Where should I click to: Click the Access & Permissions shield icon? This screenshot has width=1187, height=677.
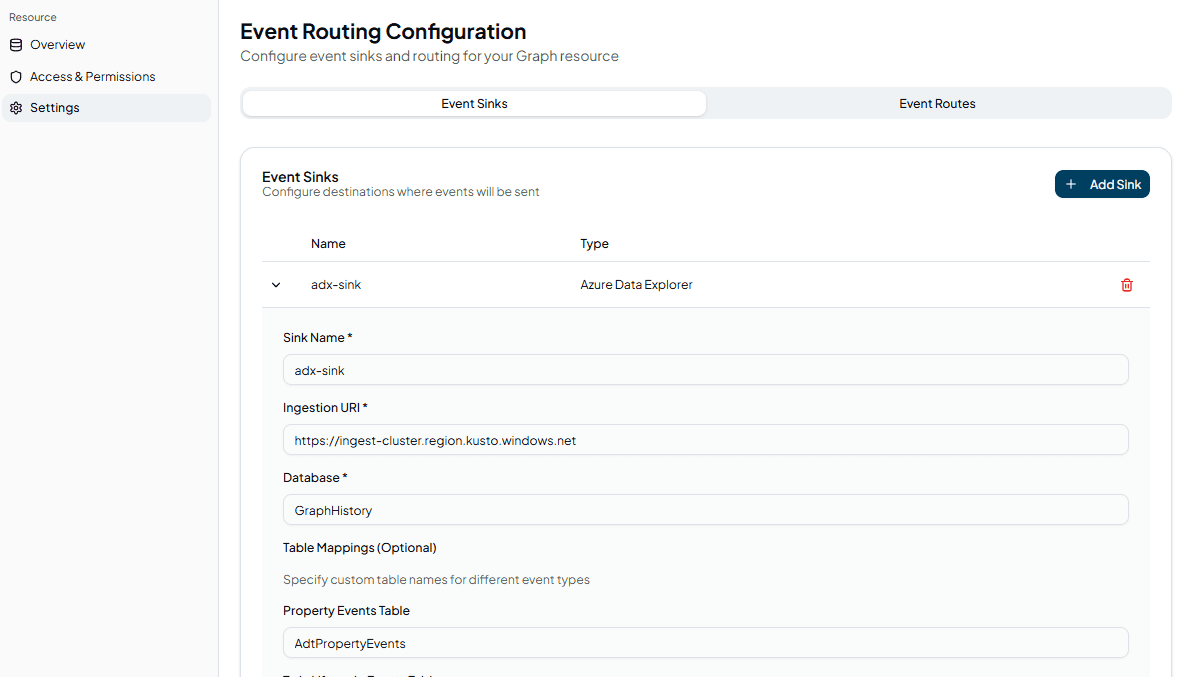16,77
